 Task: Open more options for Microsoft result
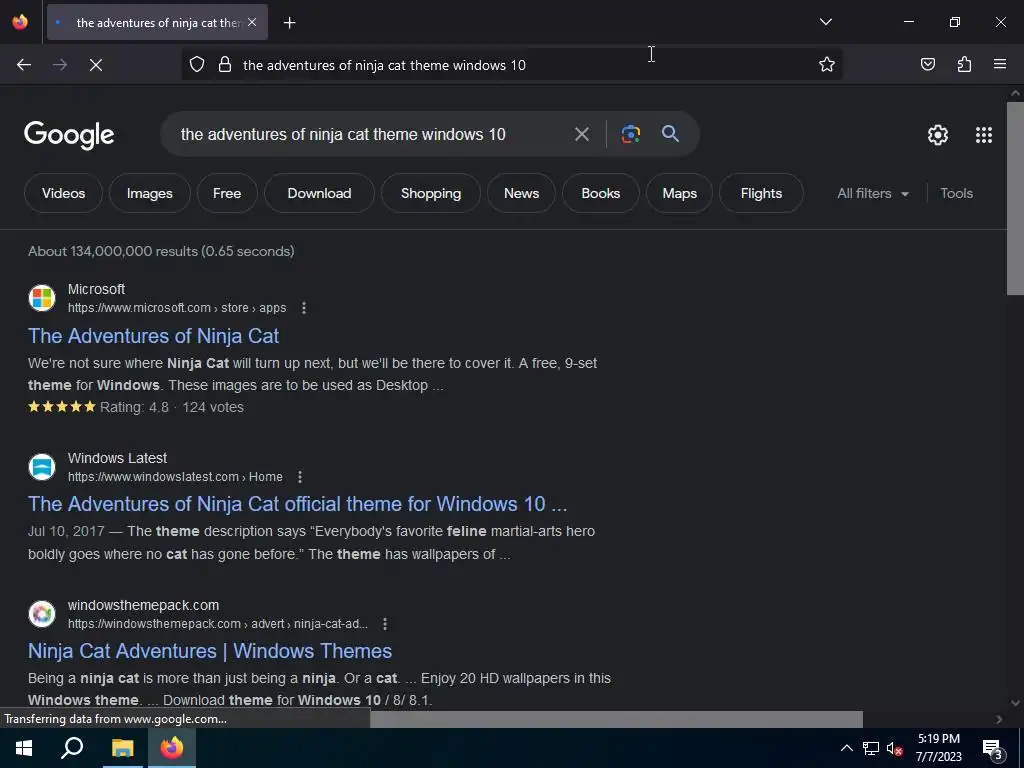coord(304,308)
